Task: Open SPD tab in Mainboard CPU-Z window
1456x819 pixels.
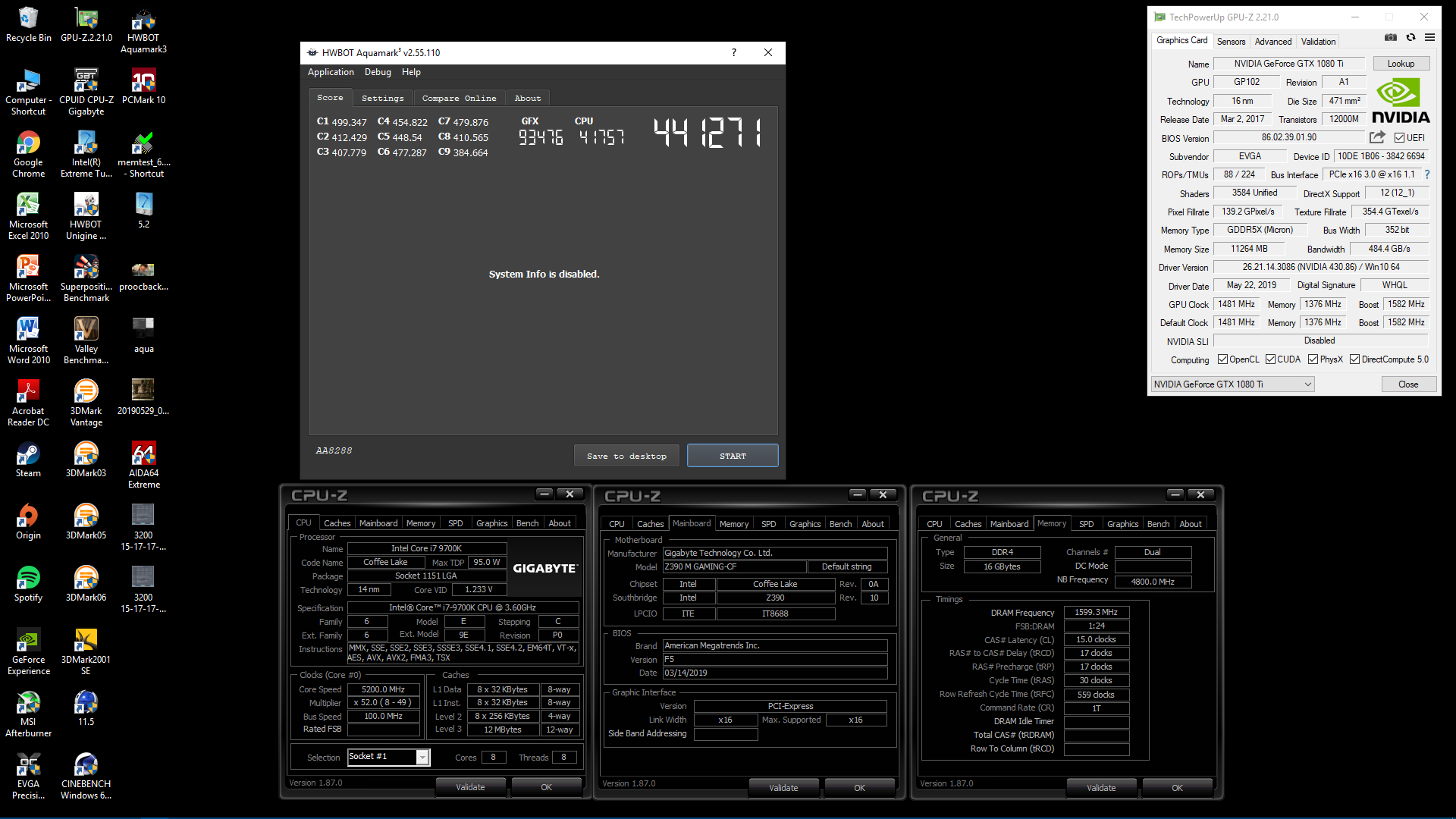Action: tap(768, 524)
